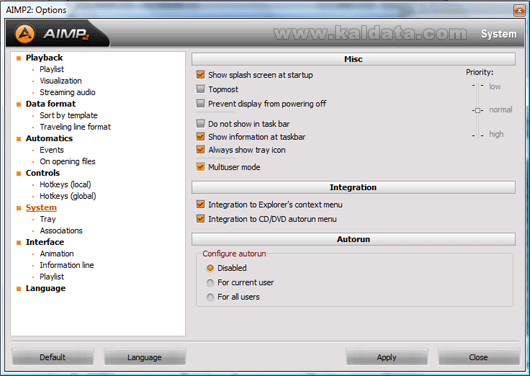Image resolution: width=530 pixels, height=376 pixels.
Task: Click the Default button
Action: [52, 357]
